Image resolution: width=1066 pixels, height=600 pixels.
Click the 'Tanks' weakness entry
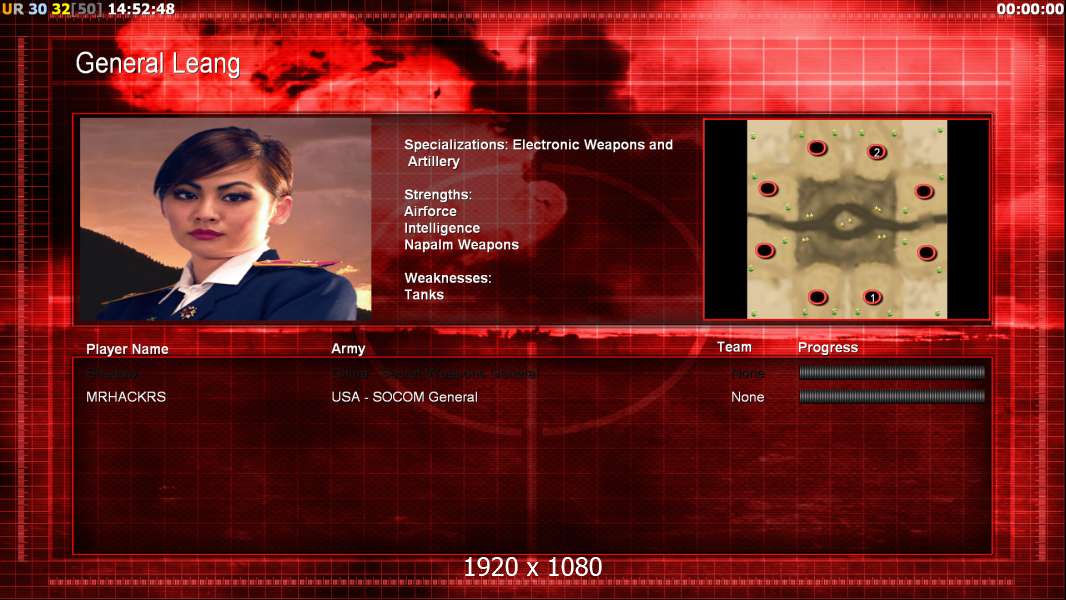click(x=424, y=295)
